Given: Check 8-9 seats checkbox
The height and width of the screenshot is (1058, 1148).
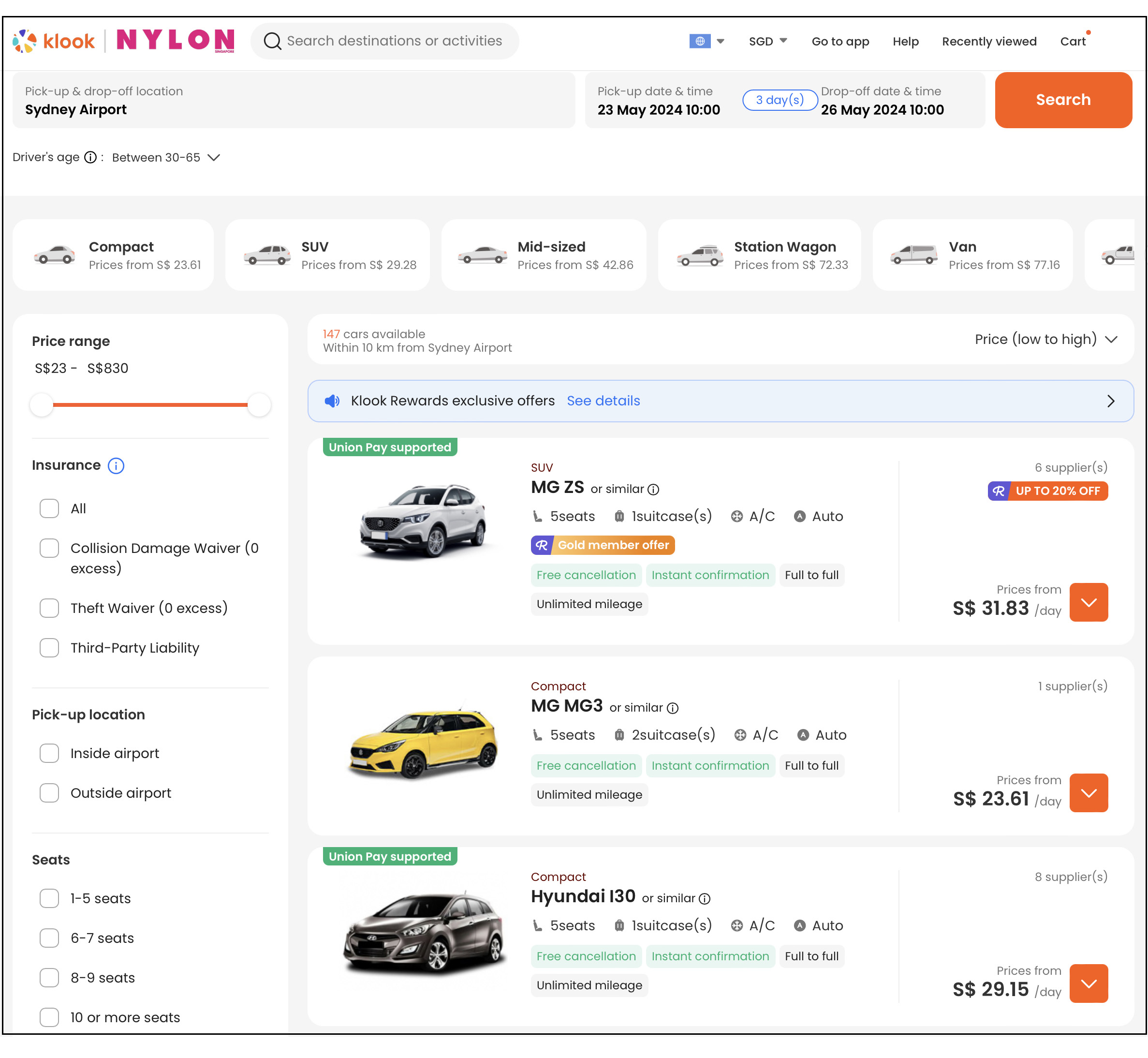Looking at the screenshot, I should 49,978.
